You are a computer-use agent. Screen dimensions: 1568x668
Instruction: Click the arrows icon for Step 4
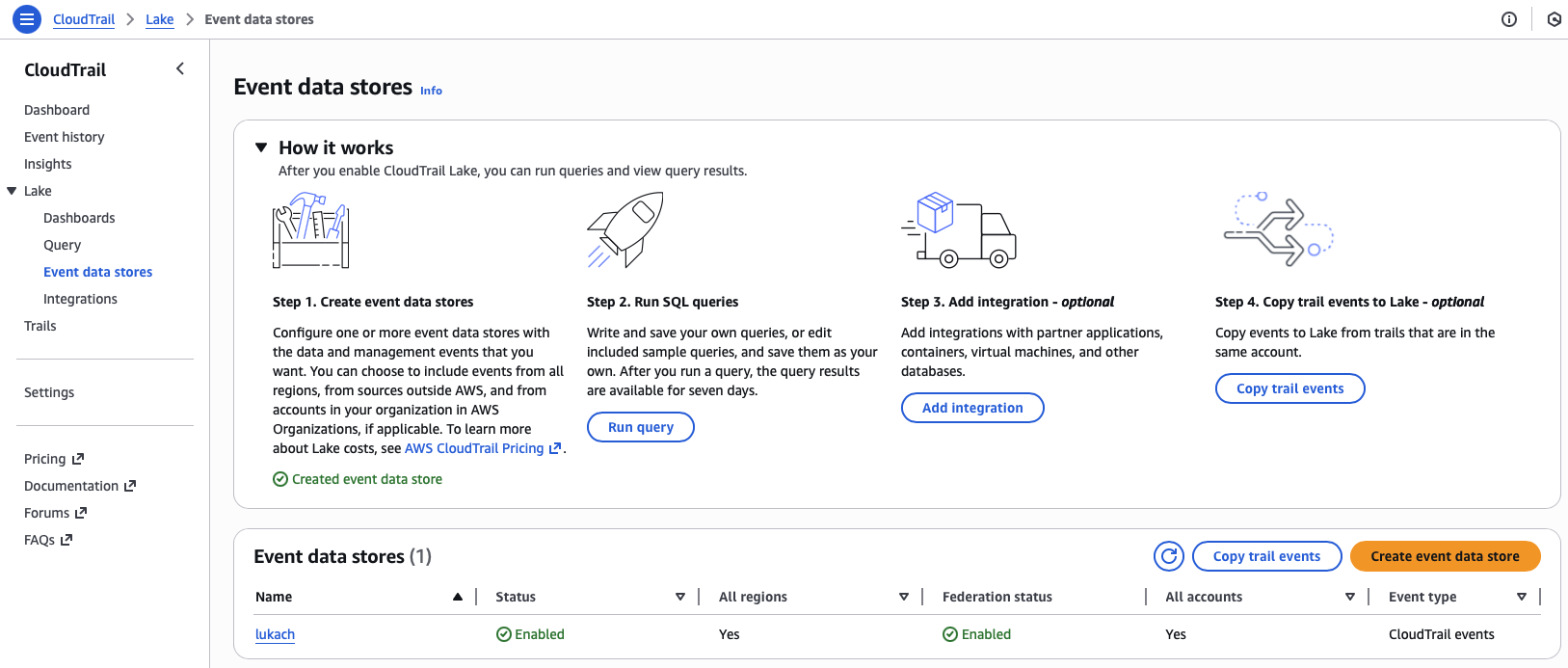point(1278,229)
